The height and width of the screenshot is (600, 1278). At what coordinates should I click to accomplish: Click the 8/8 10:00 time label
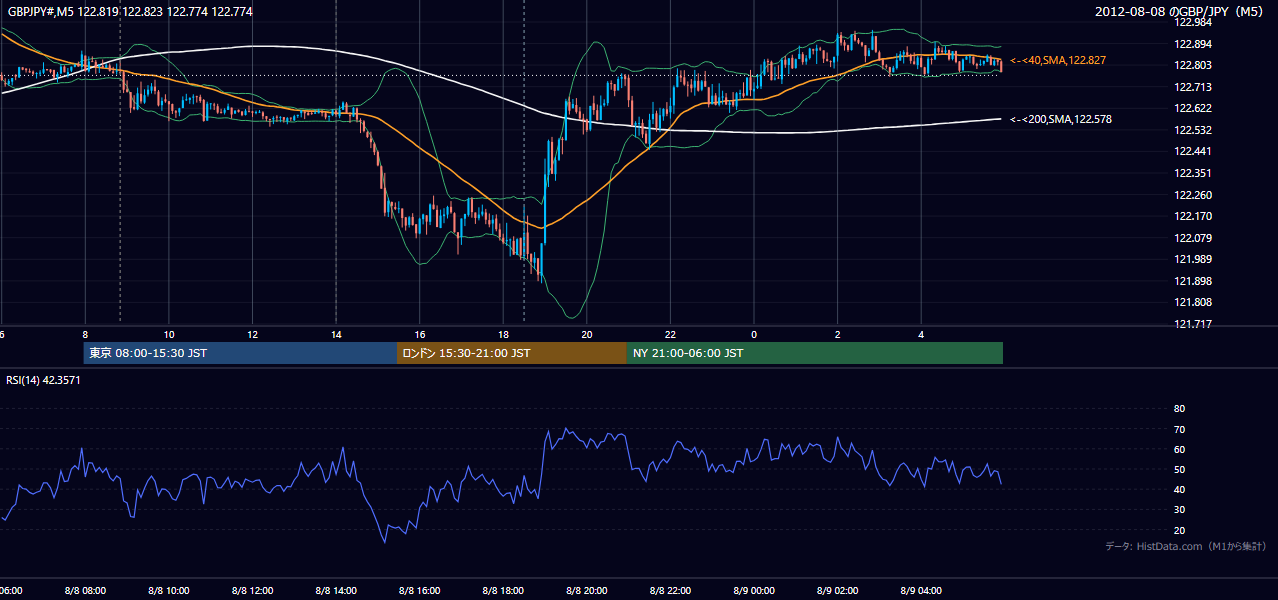point(169,590)
